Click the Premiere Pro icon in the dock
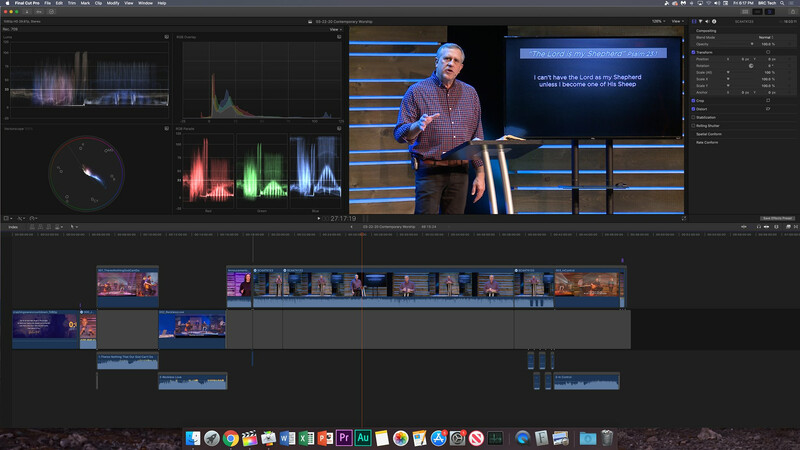The width and height of the screenshot is (800, 450). point(345,438)
